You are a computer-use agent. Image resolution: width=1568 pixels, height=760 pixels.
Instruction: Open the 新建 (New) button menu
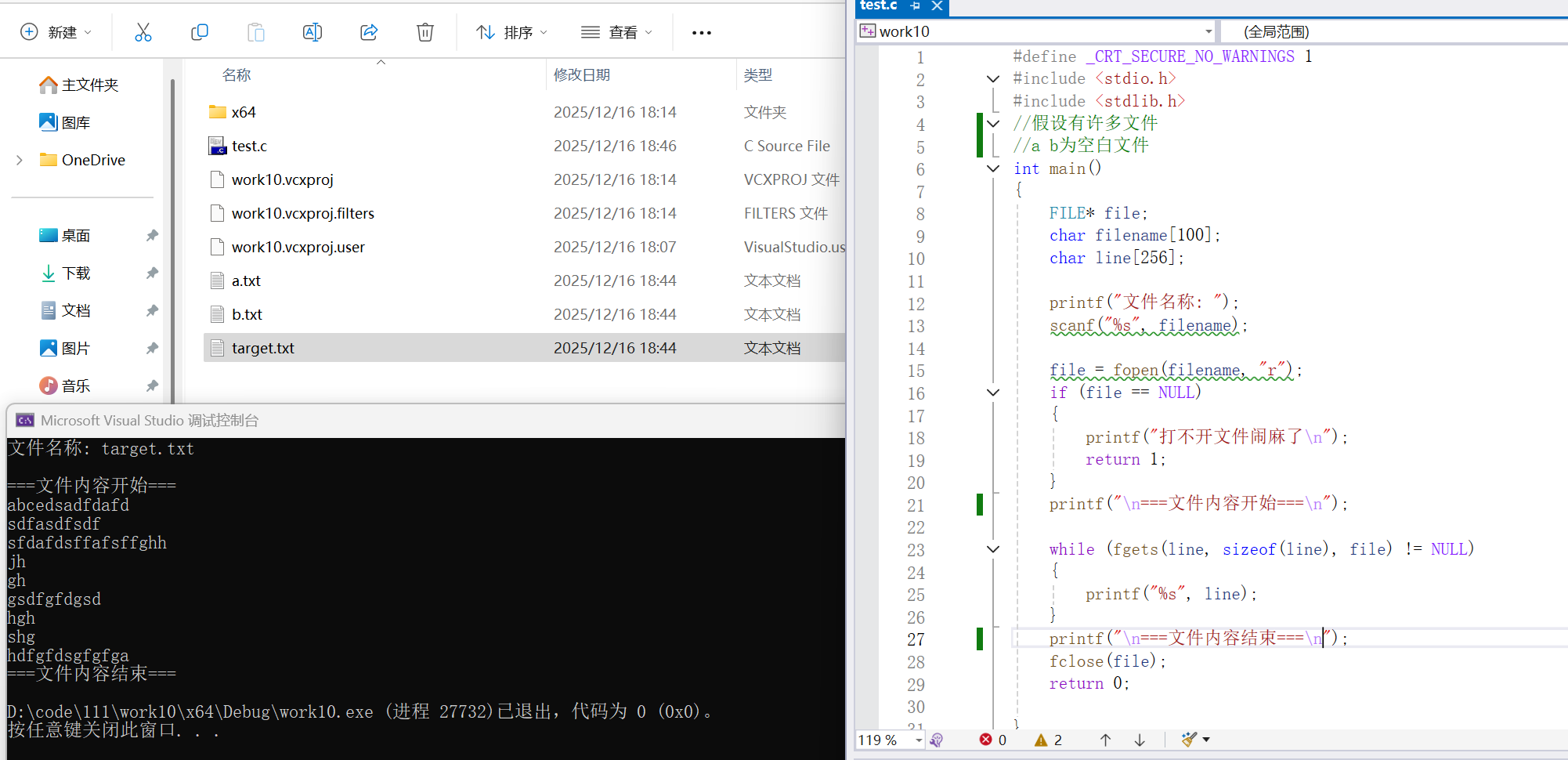click(x=56, y=32)
